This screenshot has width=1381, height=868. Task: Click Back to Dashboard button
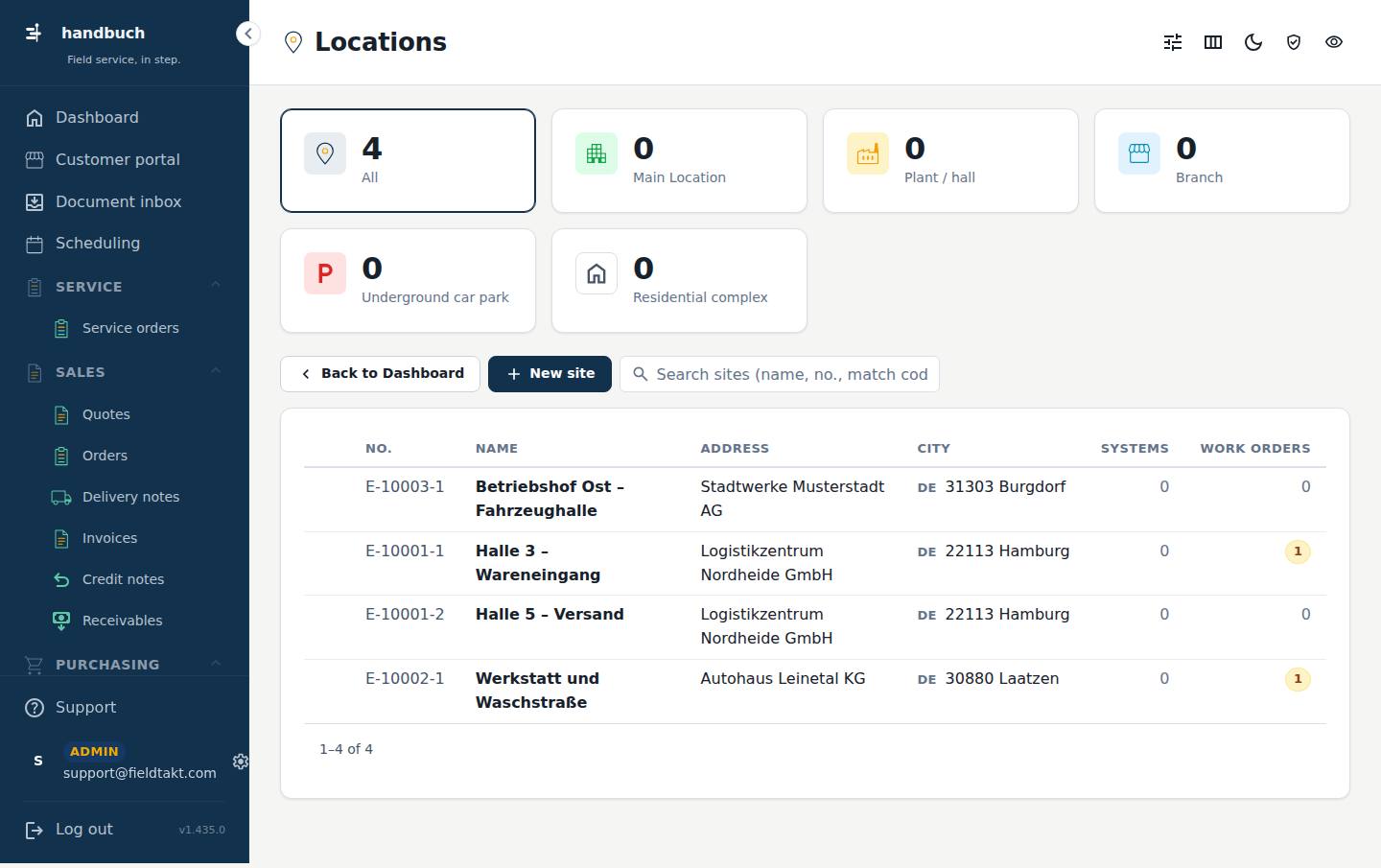point(380,374)
